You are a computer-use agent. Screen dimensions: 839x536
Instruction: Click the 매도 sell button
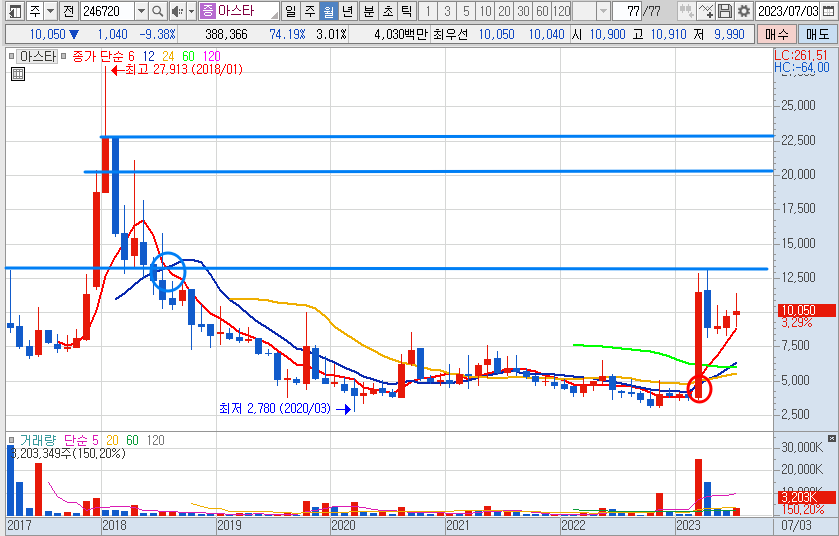817,35
